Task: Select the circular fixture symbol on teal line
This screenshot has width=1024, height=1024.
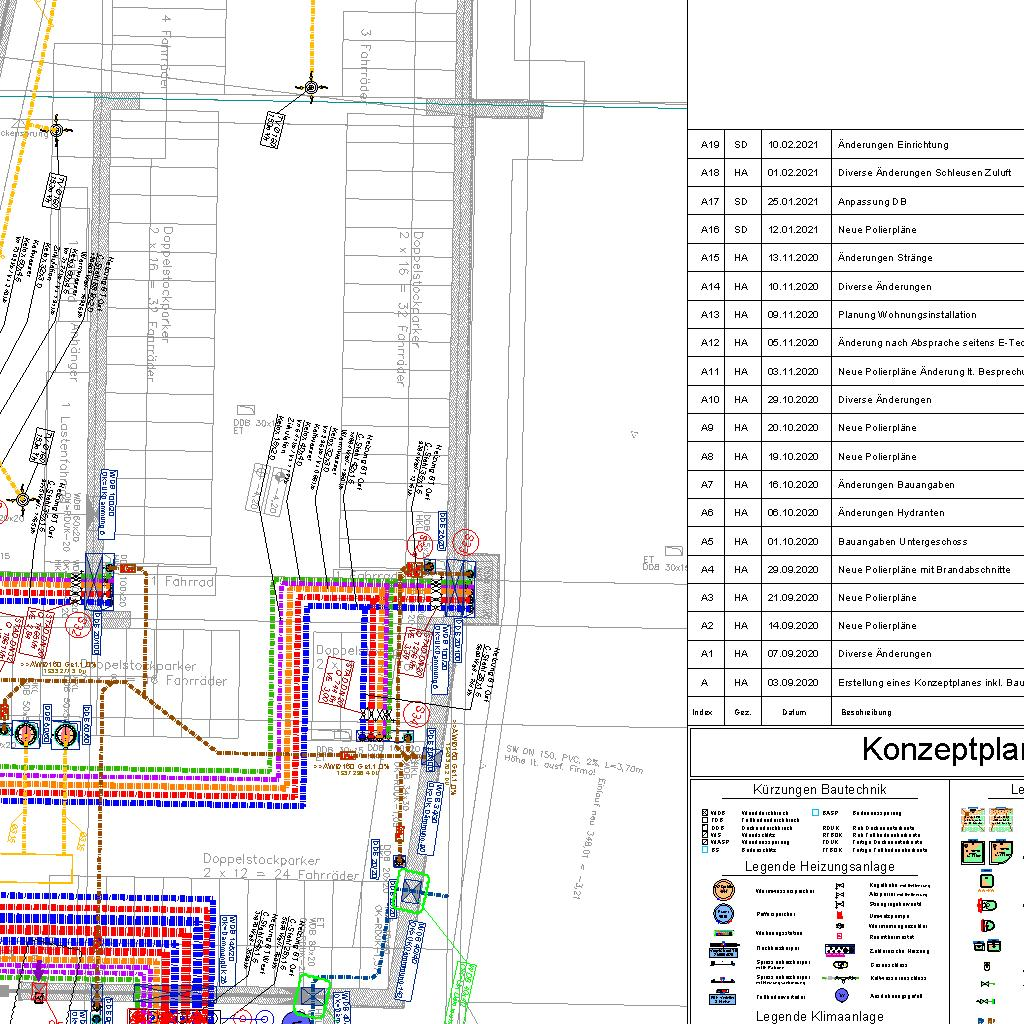Action: tap(310, 88)
